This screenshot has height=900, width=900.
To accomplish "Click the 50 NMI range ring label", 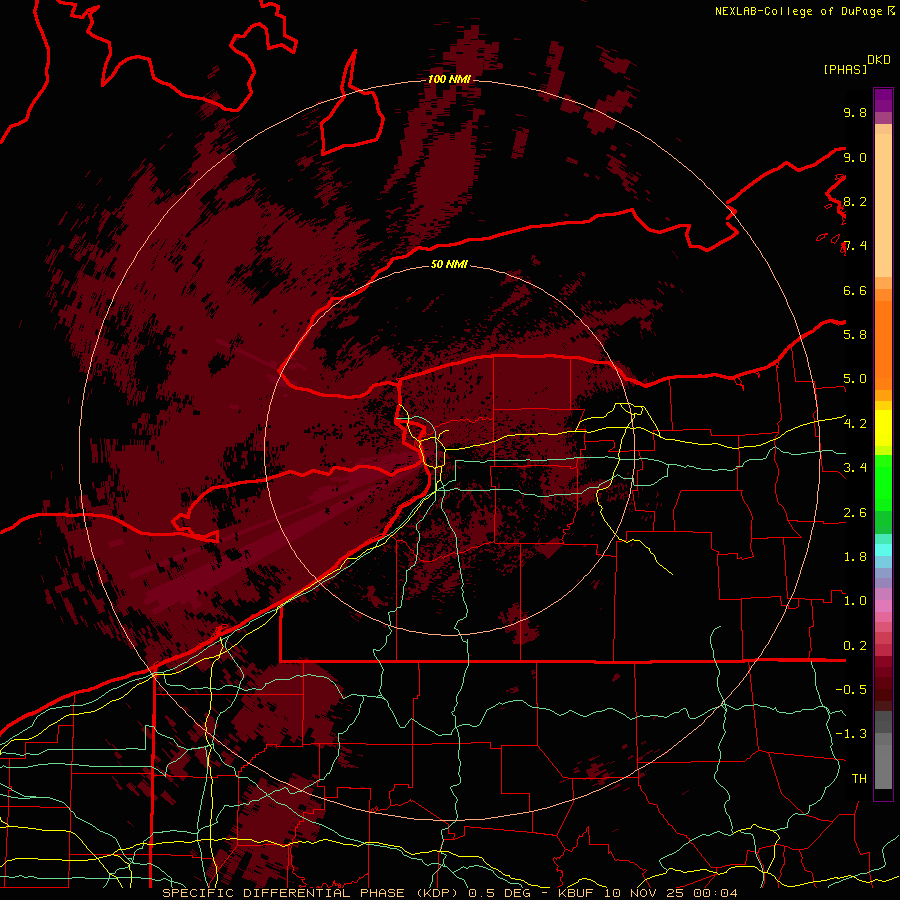I will [449, 264].
